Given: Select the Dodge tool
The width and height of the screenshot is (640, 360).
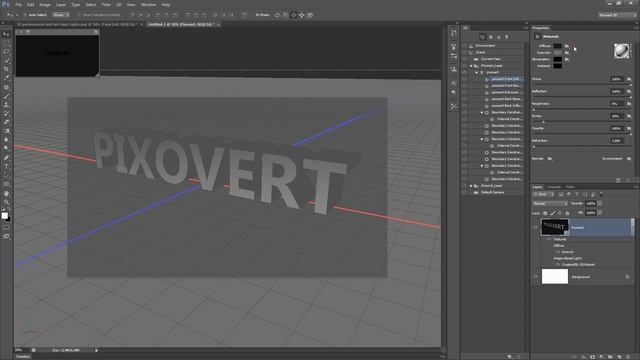Looking at the screenshot, I should coord(6,149).
